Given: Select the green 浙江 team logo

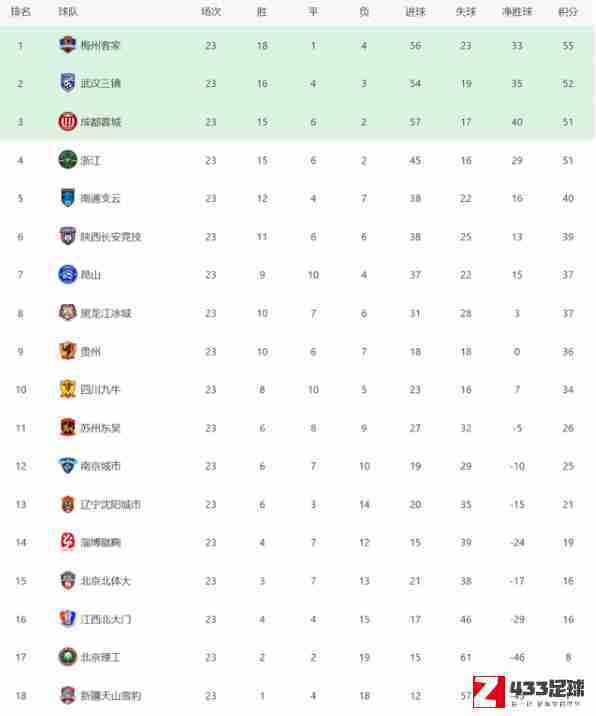Looking at the screenshot, I should (x=68, y=160).
